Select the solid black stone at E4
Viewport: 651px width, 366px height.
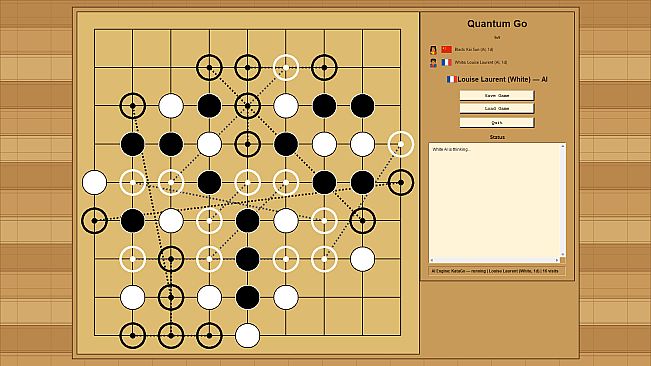pos(247,221)
